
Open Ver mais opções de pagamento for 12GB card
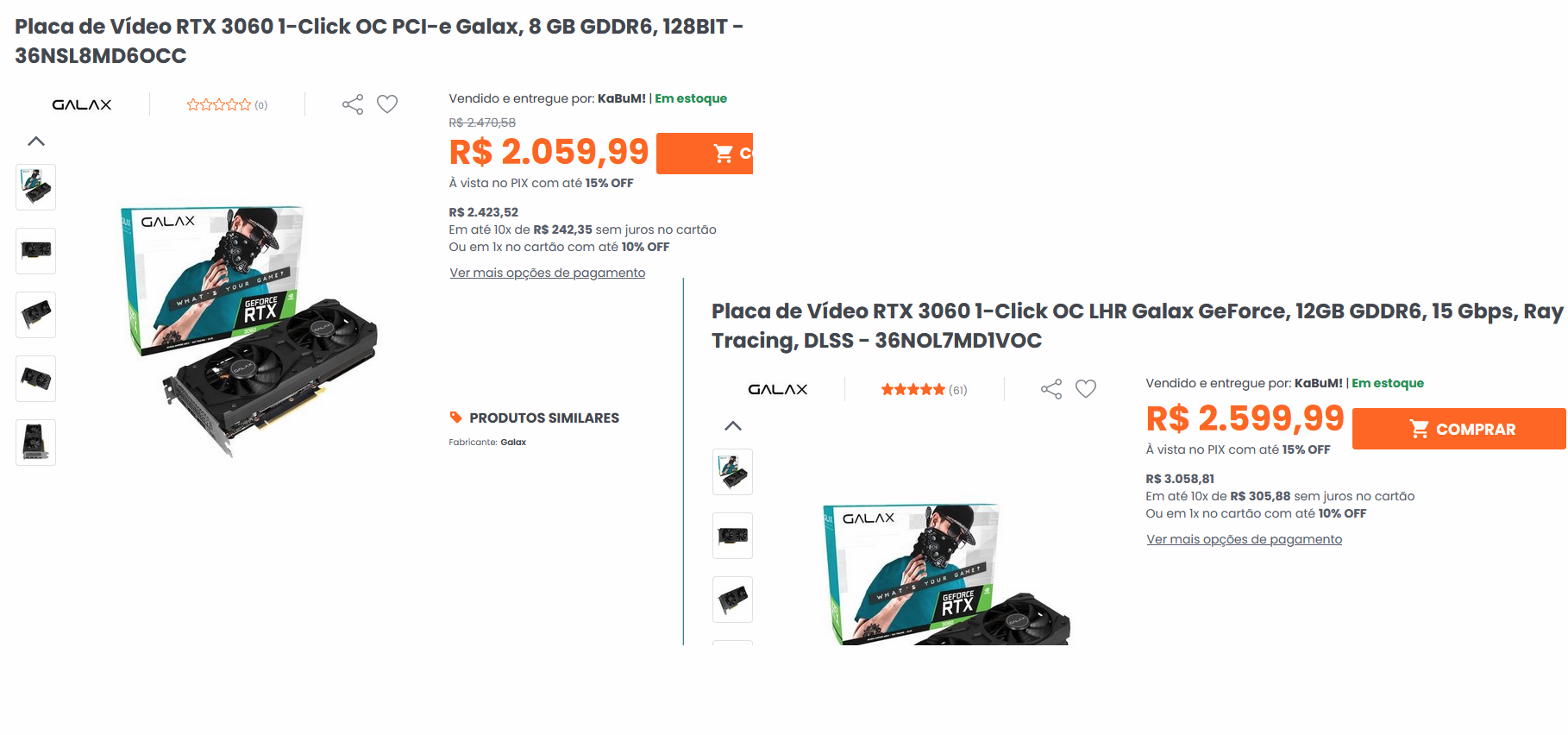(1245, 539)
